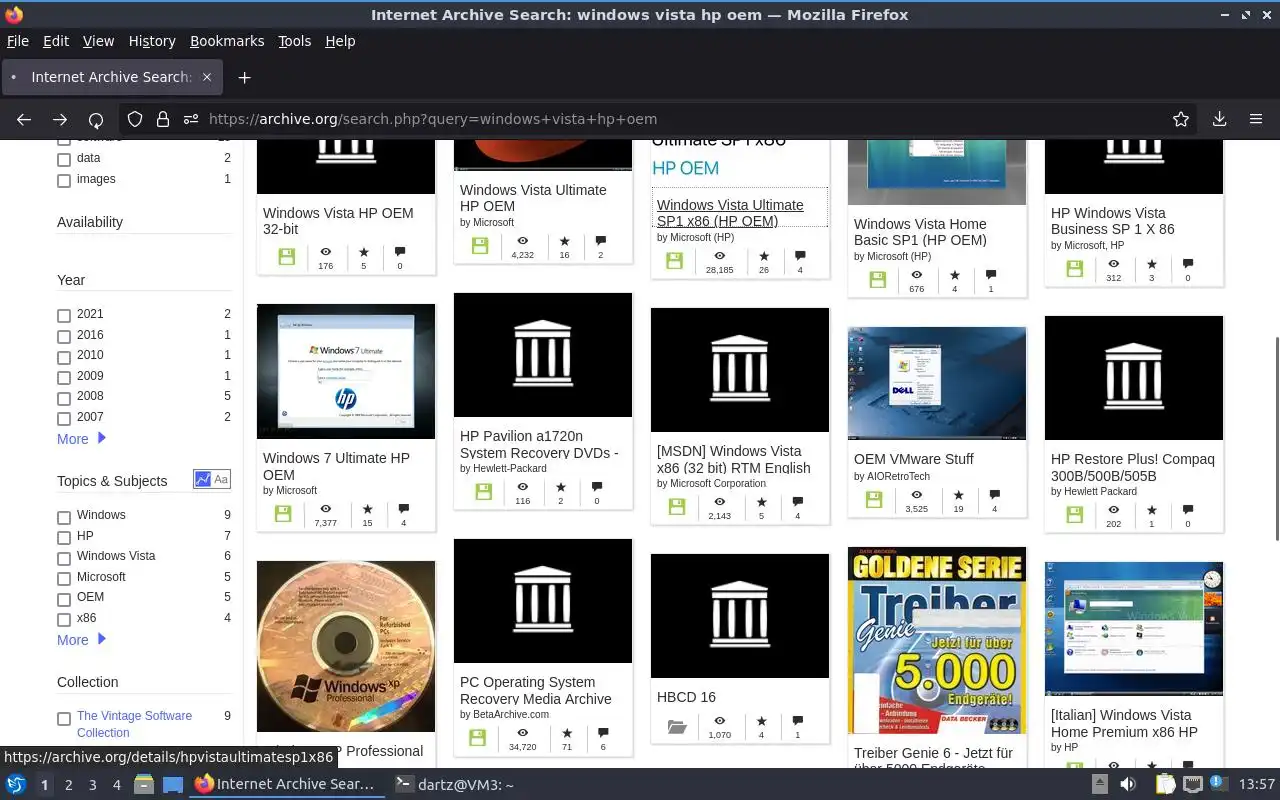The image size is (1280, 800).
Task: Open the Edit menu
Action: (x=56, y=41)
